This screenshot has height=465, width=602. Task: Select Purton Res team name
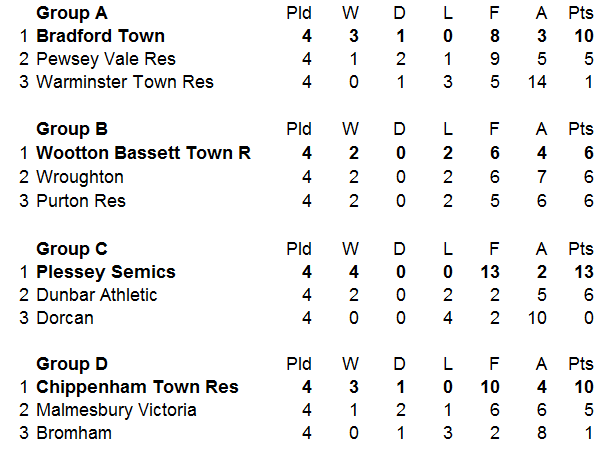[81, 200]
